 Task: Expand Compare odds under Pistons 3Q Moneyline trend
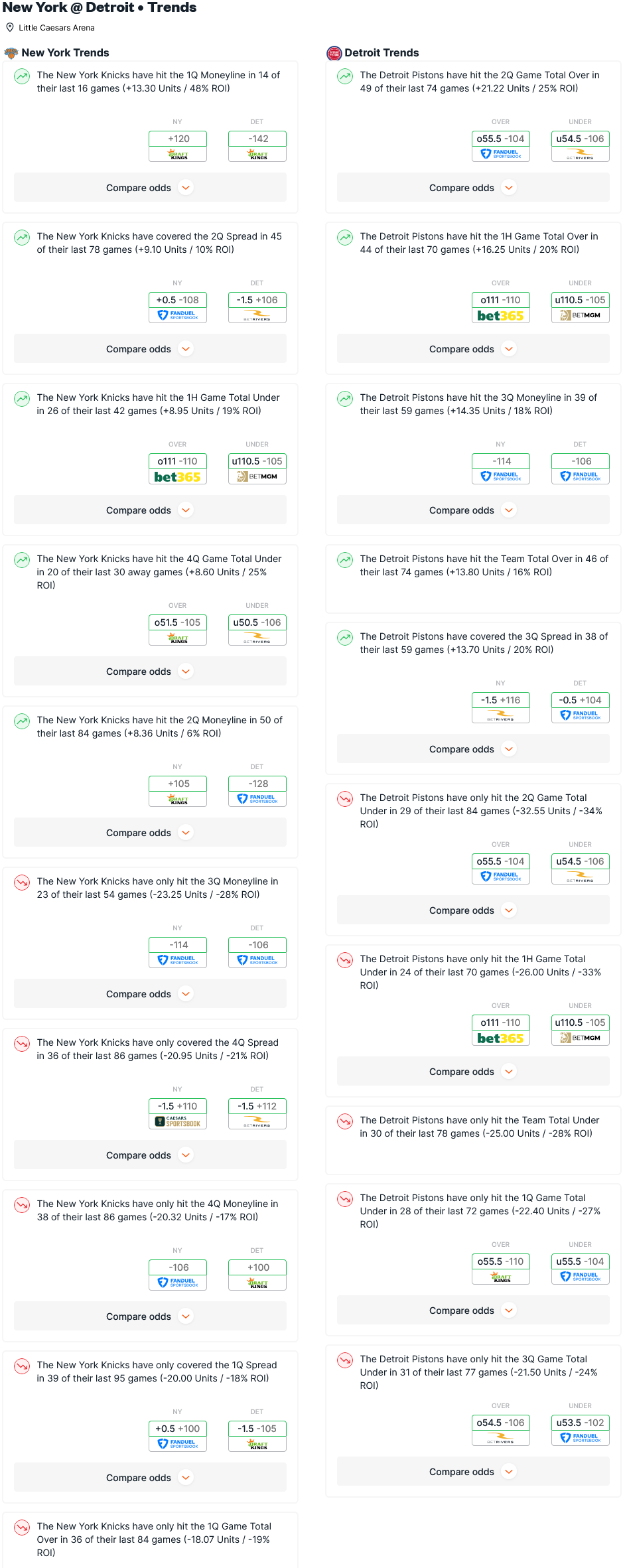click(473, 510)
